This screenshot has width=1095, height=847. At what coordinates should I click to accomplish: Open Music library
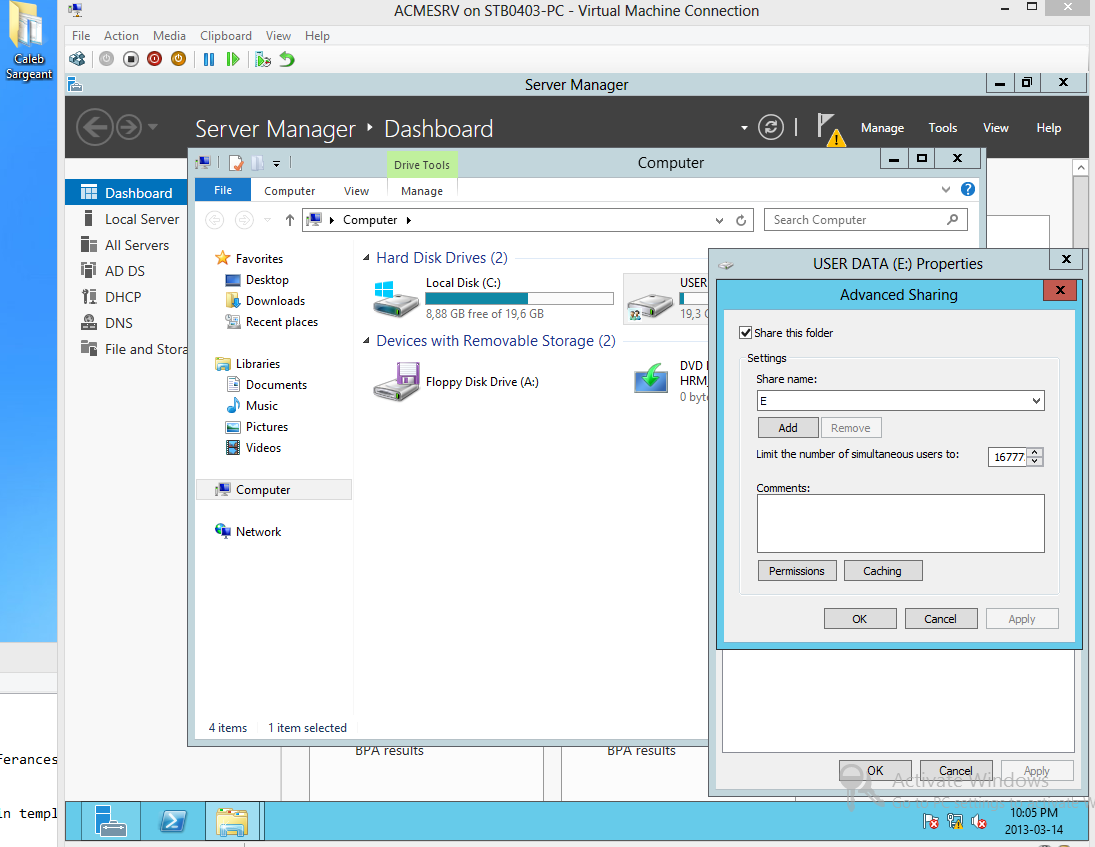click(261, 405)
